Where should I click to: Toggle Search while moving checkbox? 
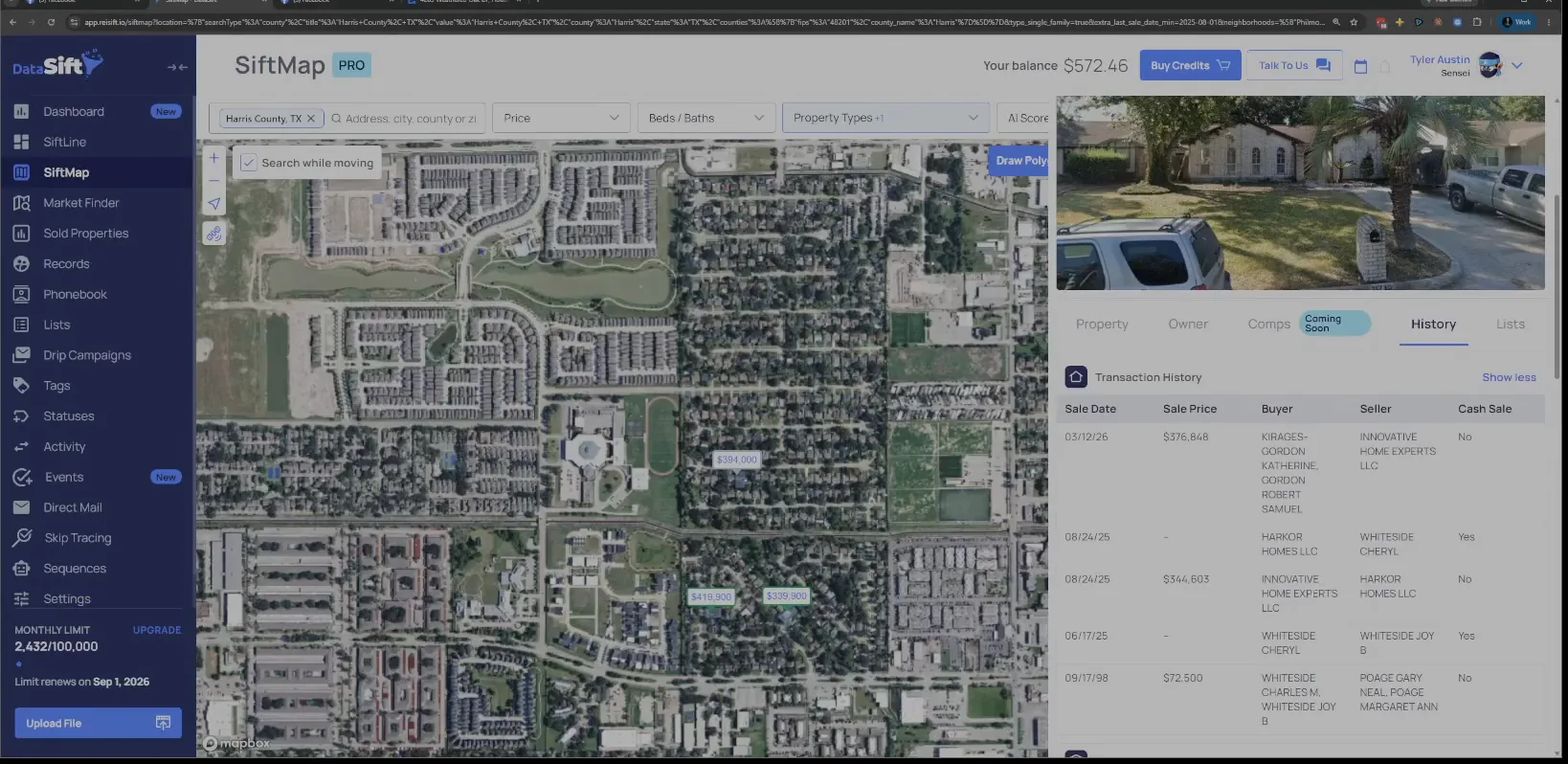249,163
